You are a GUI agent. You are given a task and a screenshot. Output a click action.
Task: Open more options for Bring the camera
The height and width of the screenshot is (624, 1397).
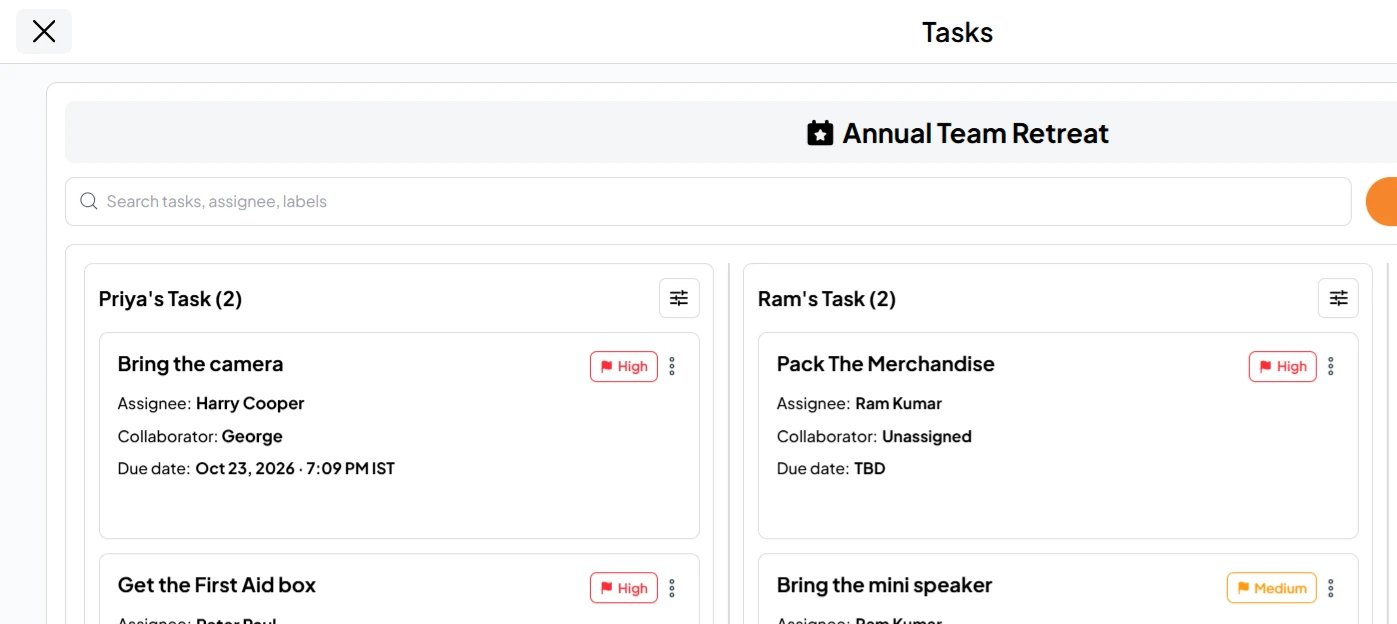pos(672,367)
